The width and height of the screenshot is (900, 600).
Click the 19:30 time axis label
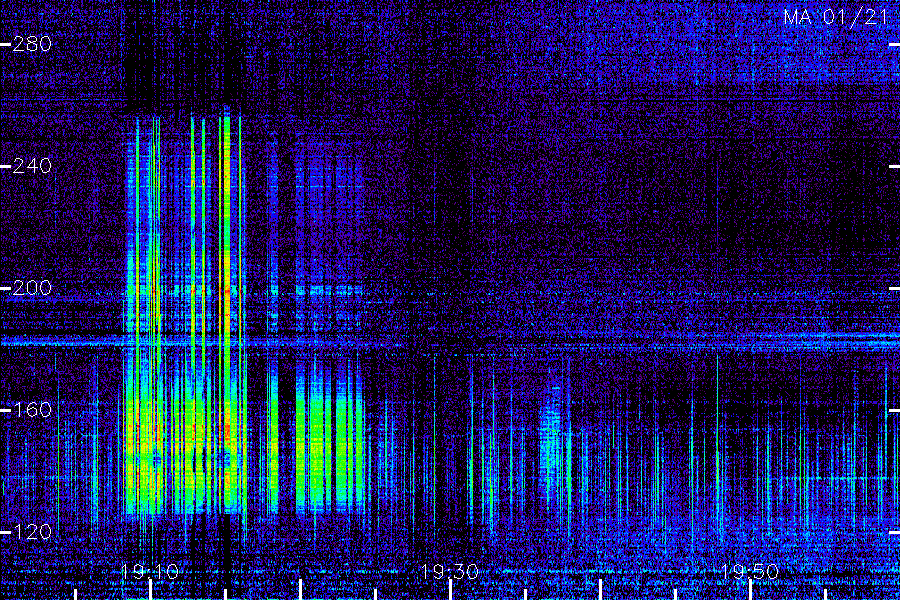pos(450,571)
